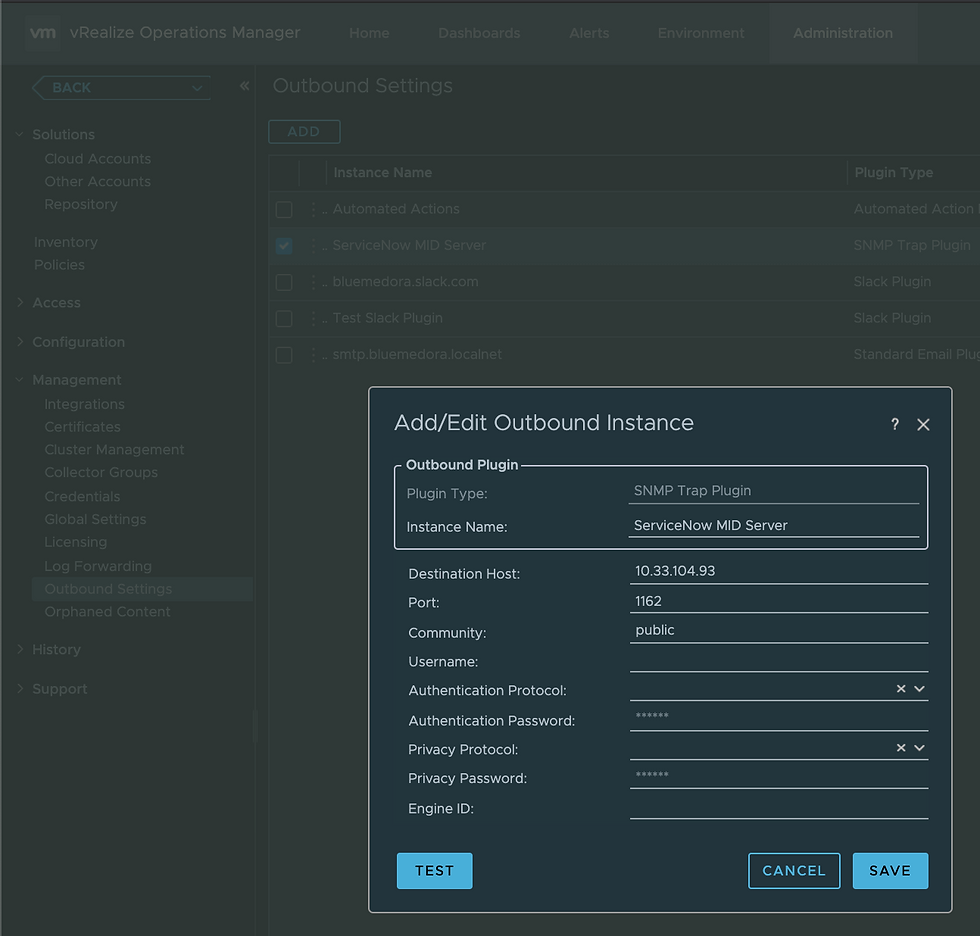Collapse the sidebar with double-chevron icon
The width and height of the screenshot is (980, 936).
[244, 86]
